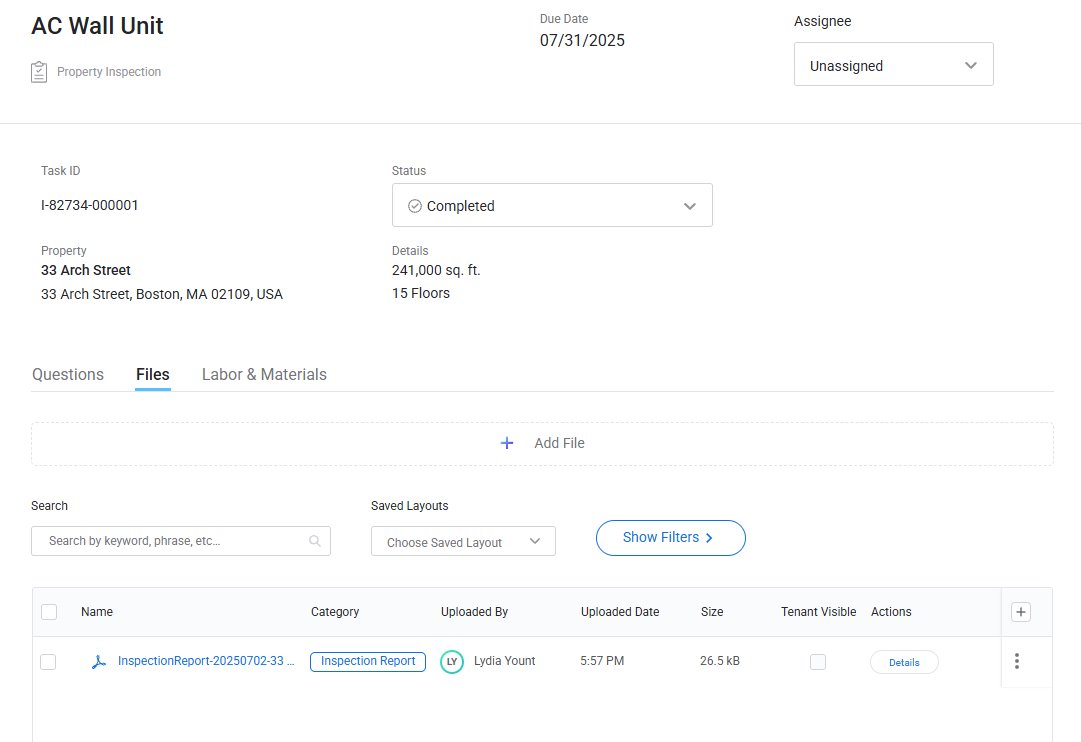Open the Assignee dropdown showing Unassigned
Image resolution: width=1081 pixels, height=742 pixels.
pos(893,66)
